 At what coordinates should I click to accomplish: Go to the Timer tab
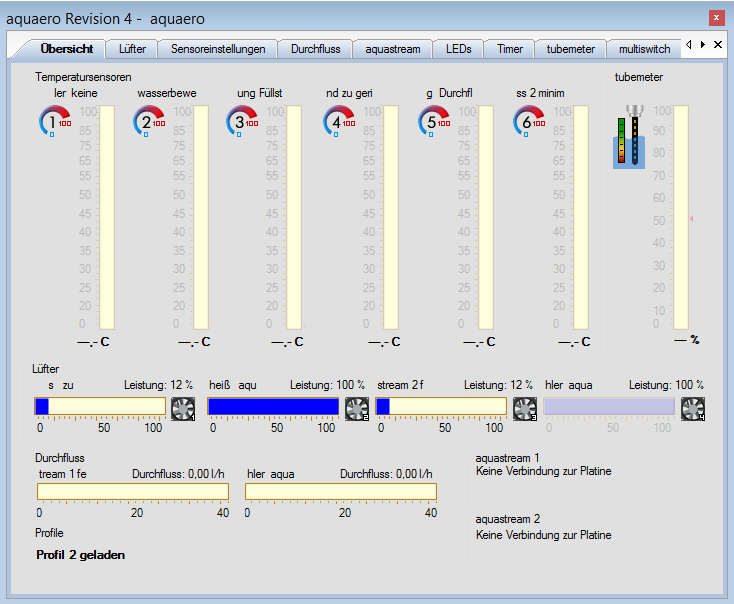[x=510, y=48]
